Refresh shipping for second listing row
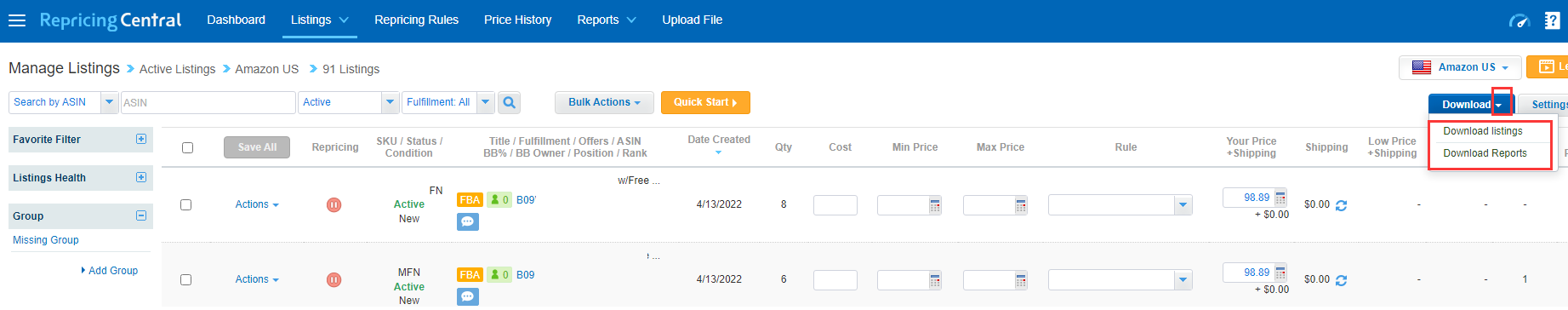This screenshot has width=1568, height=310. click(1342, 280)
